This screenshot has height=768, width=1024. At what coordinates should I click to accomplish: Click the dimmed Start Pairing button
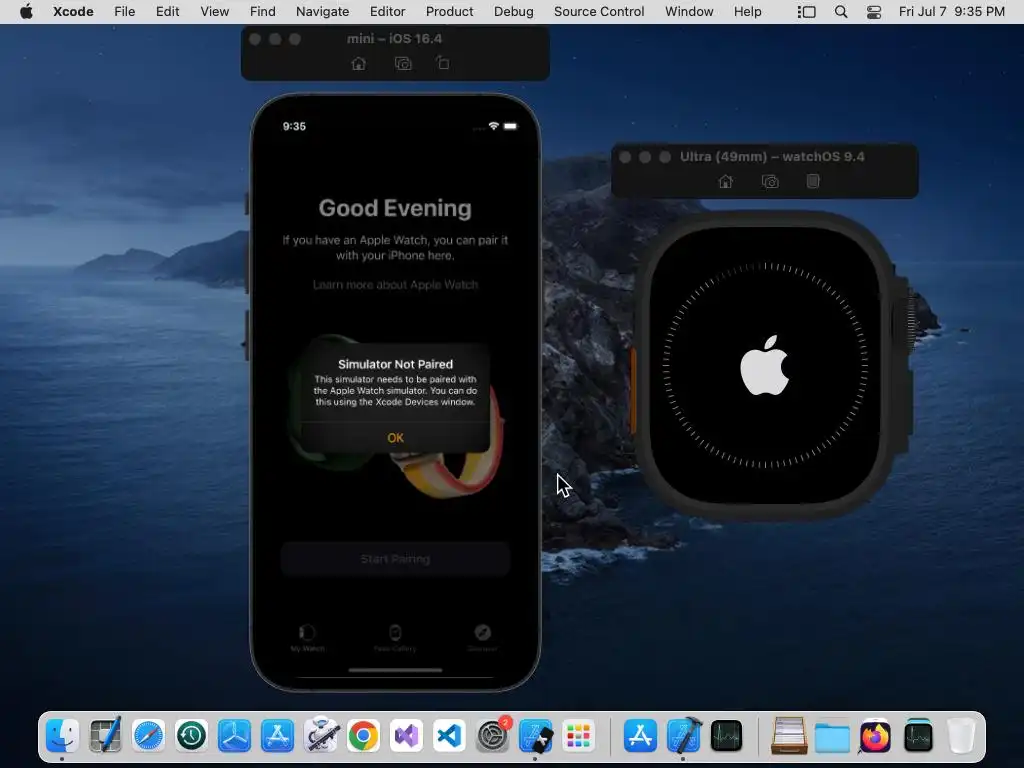coord(395,559)
